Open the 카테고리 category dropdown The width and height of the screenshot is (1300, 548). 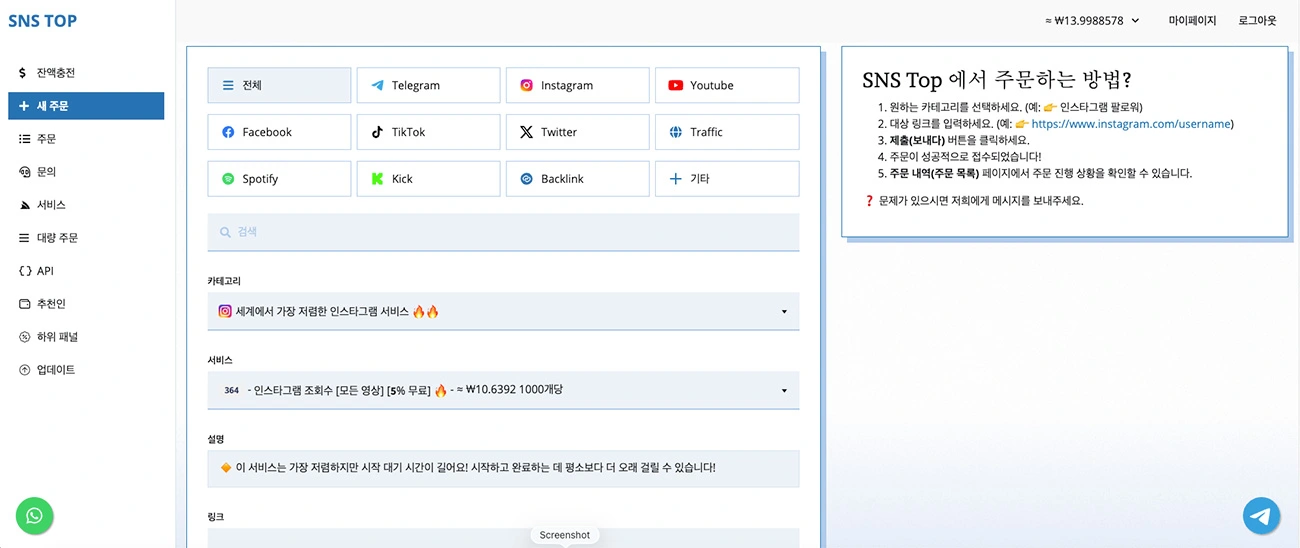pos(503,311)
